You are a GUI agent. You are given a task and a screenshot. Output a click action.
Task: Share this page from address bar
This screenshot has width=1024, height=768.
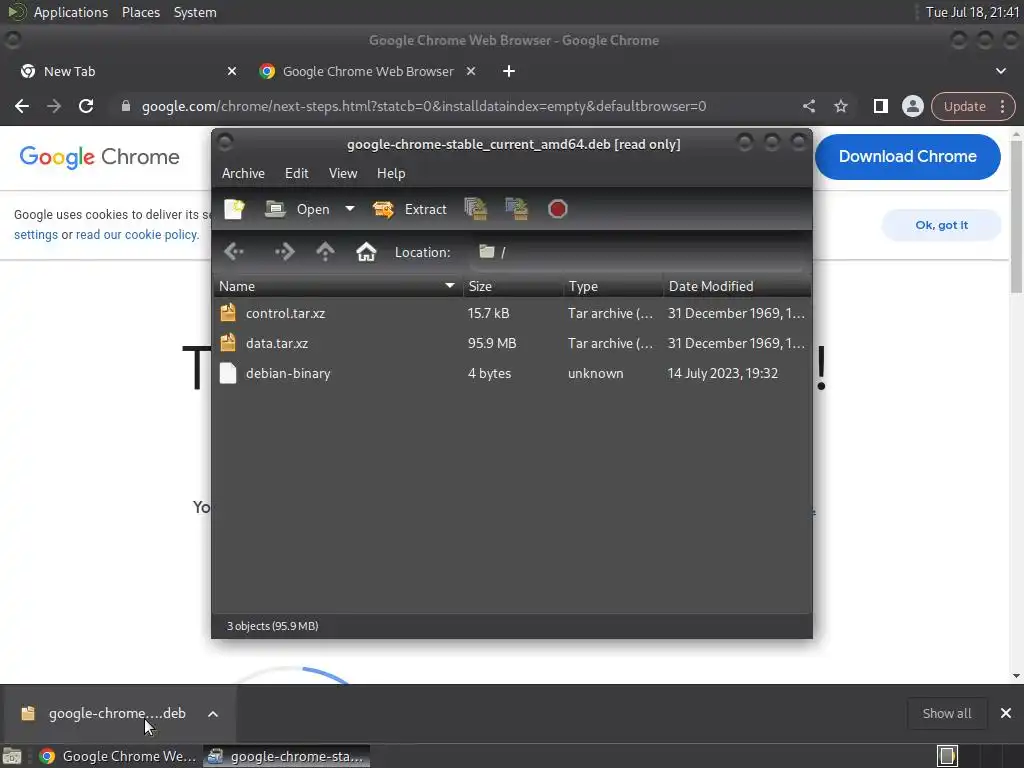click(x=808, y=106)
